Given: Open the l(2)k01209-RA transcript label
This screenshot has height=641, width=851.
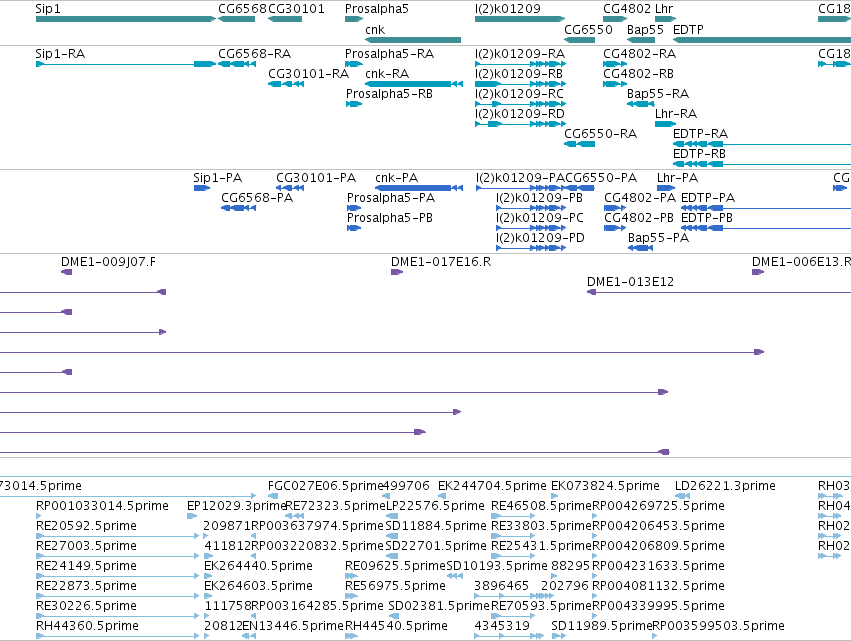Looking at the screenshot, I should (520, 54).
